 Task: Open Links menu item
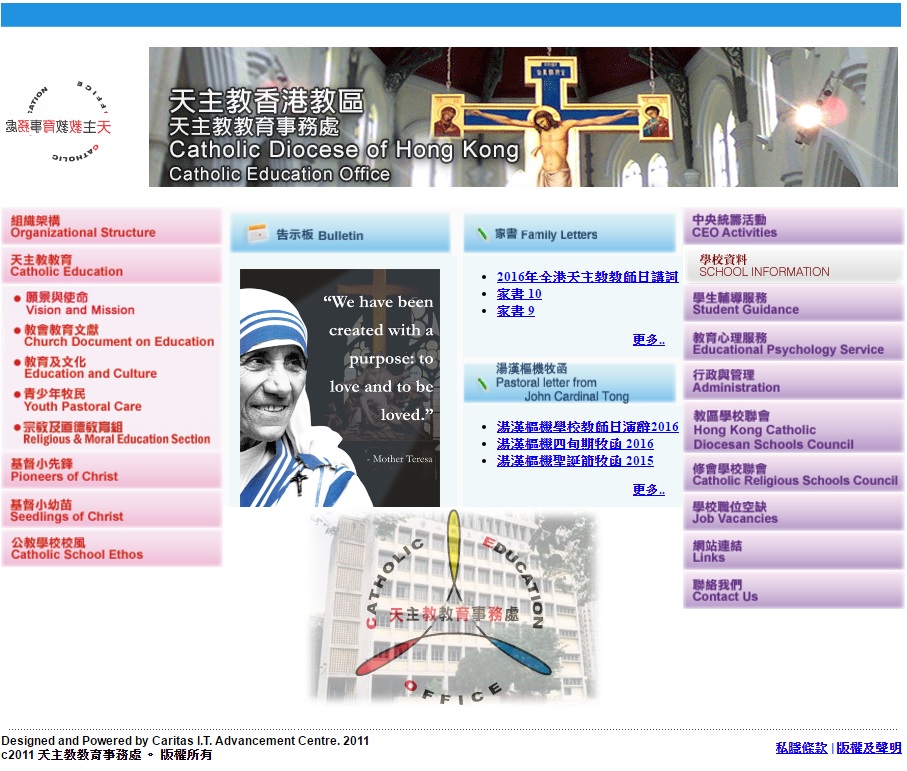(x=793, y=551)
